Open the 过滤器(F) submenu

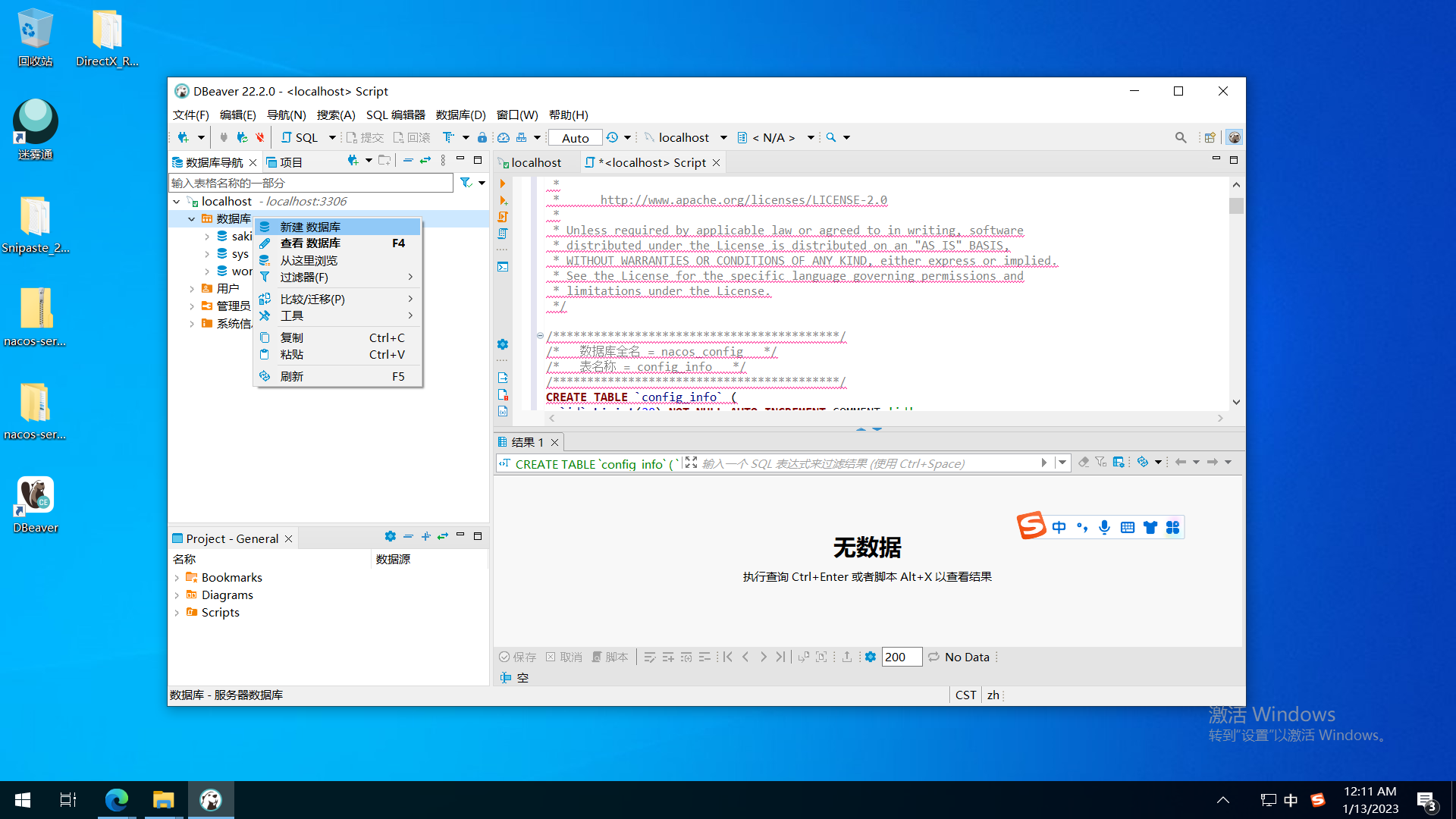click(337, 278)
